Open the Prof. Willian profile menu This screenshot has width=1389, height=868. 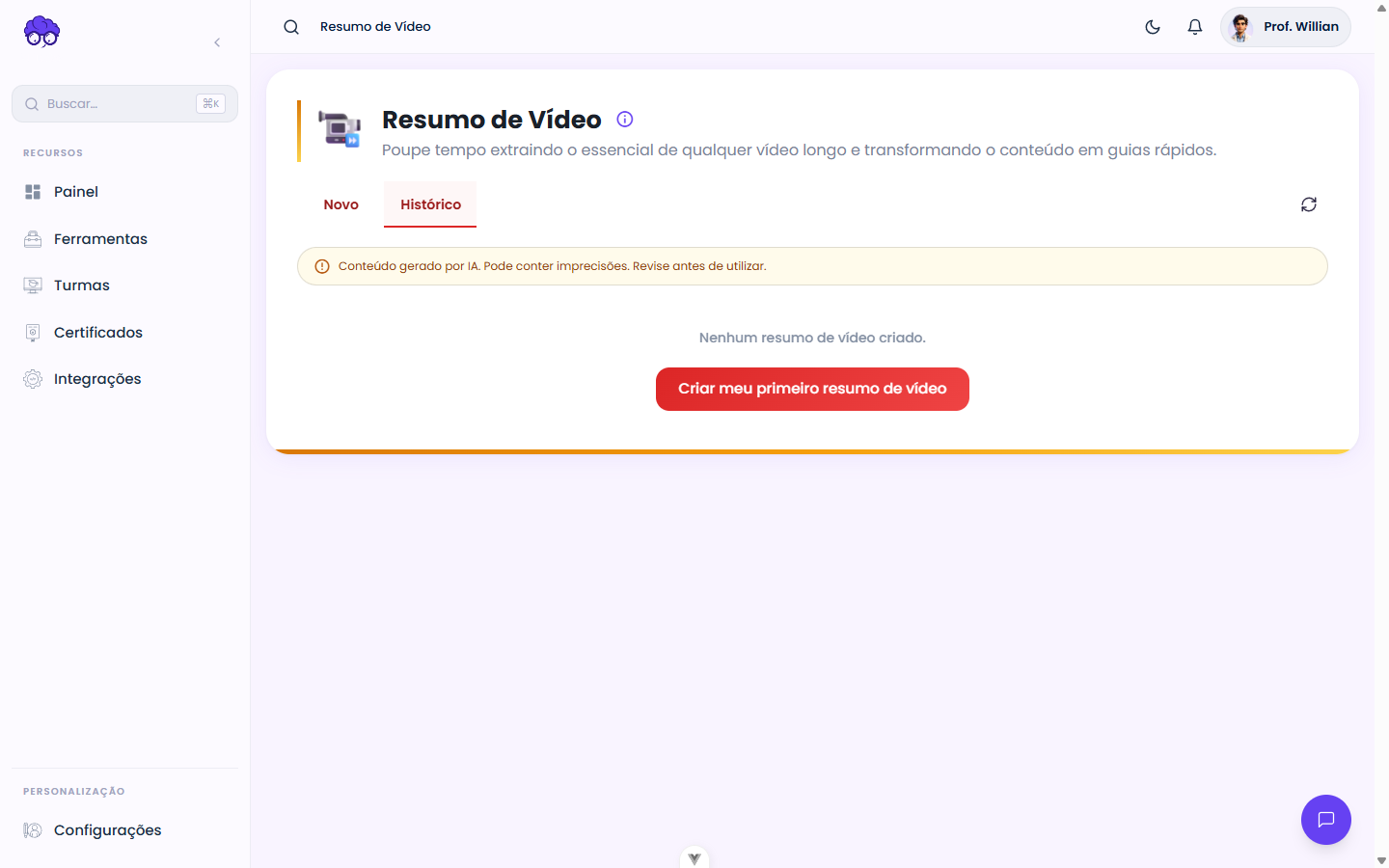point(1286,27)
